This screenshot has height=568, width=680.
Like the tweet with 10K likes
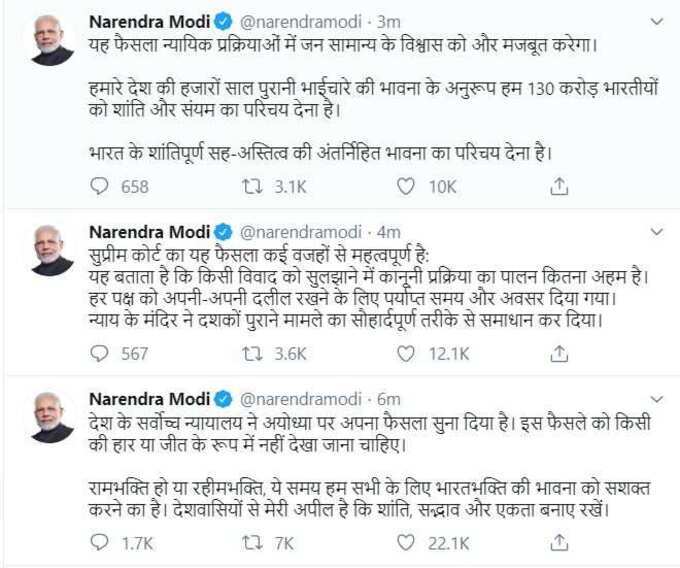click(x=406, y=186)
